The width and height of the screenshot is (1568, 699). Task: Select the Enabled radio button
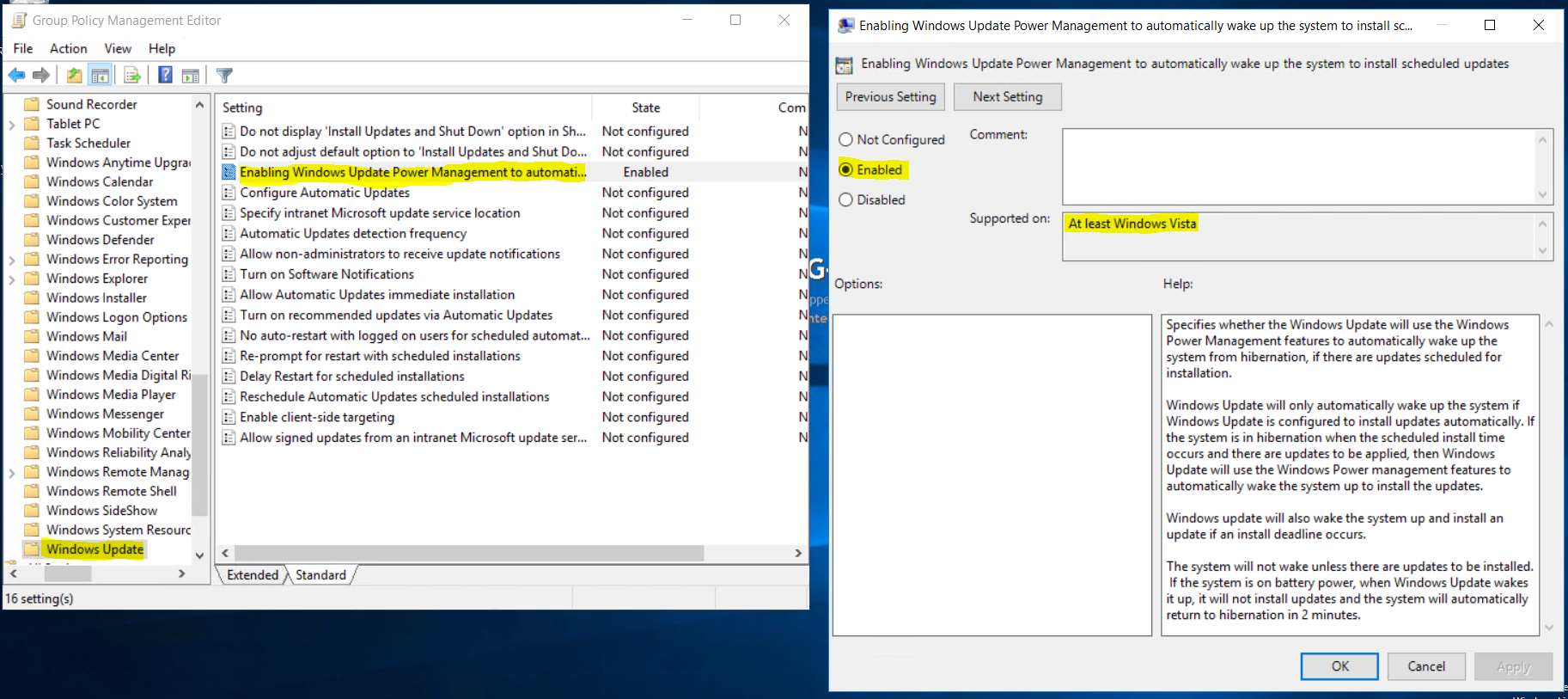(846, 169)
